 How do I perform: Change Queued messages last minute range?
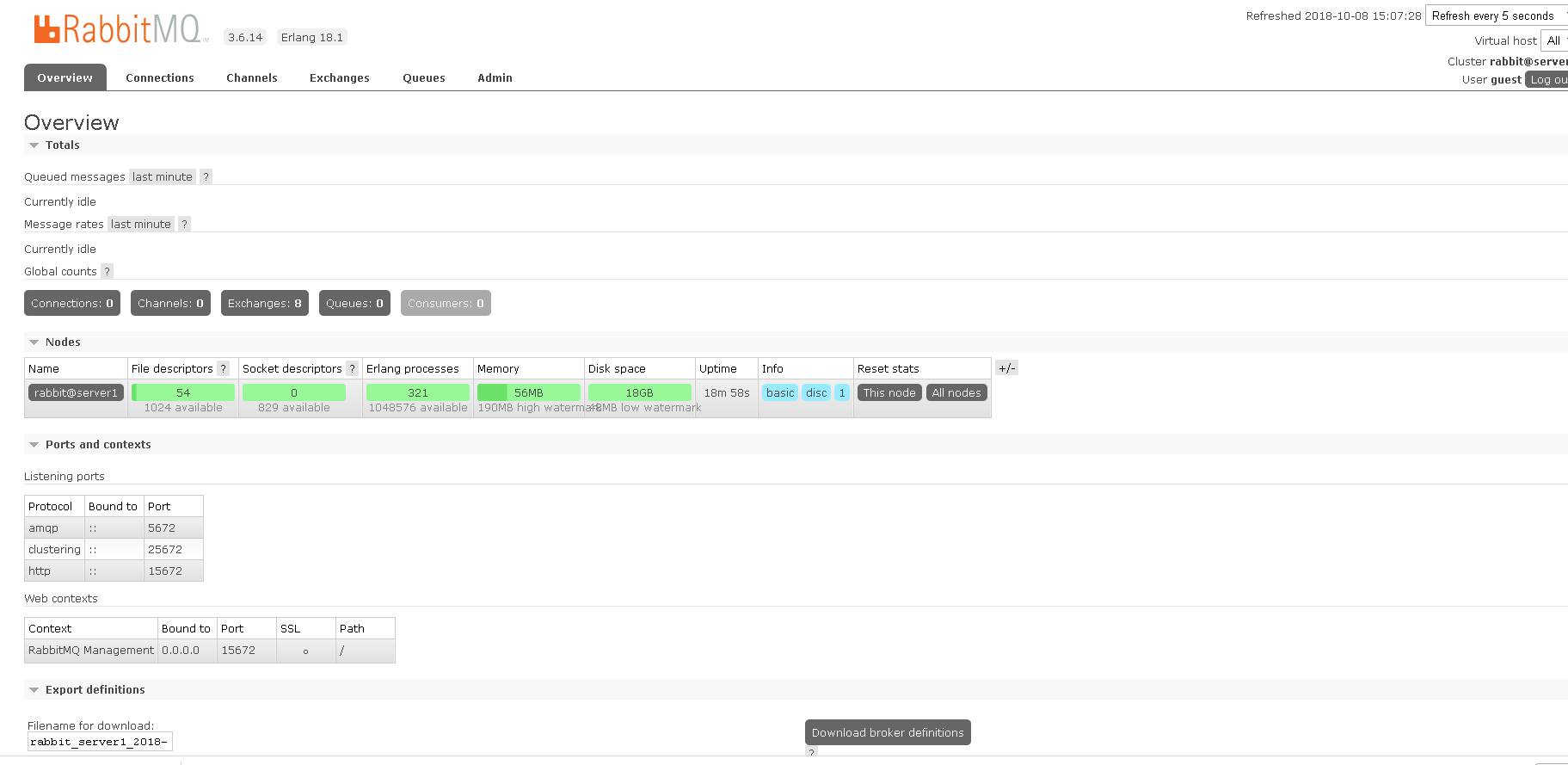pos(163,176)
